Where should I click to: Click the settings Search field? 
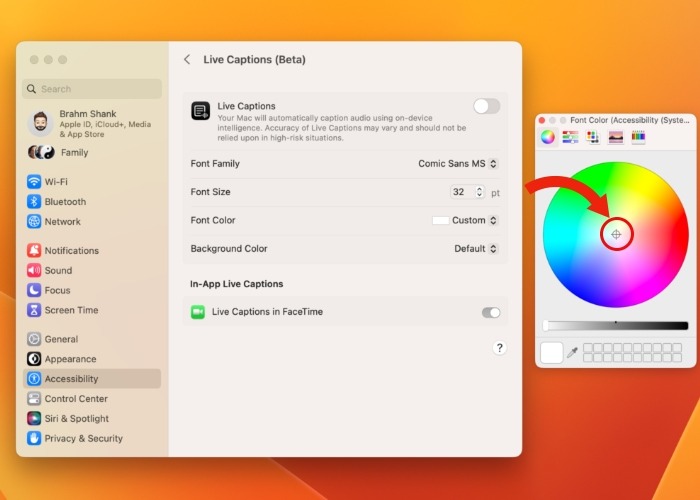tap(92, 89)
